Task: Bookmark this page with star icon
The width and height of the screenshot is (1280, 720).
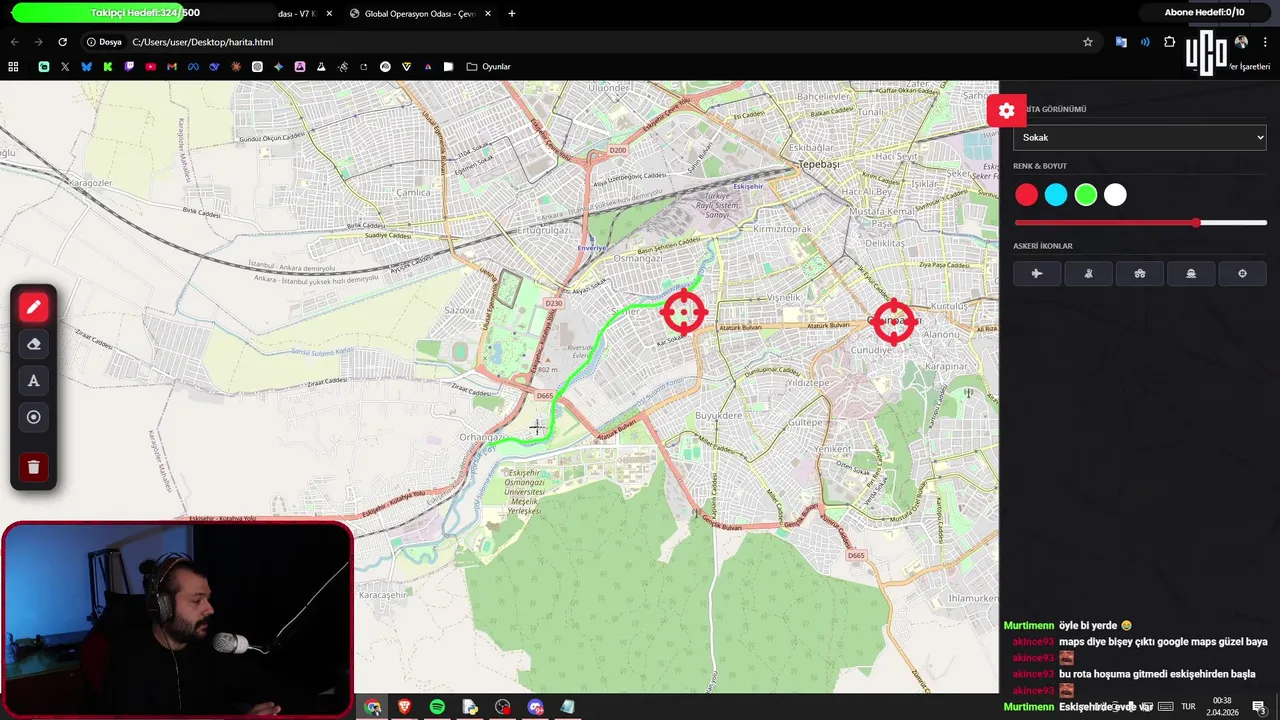Action: [x=1088, y=42]
